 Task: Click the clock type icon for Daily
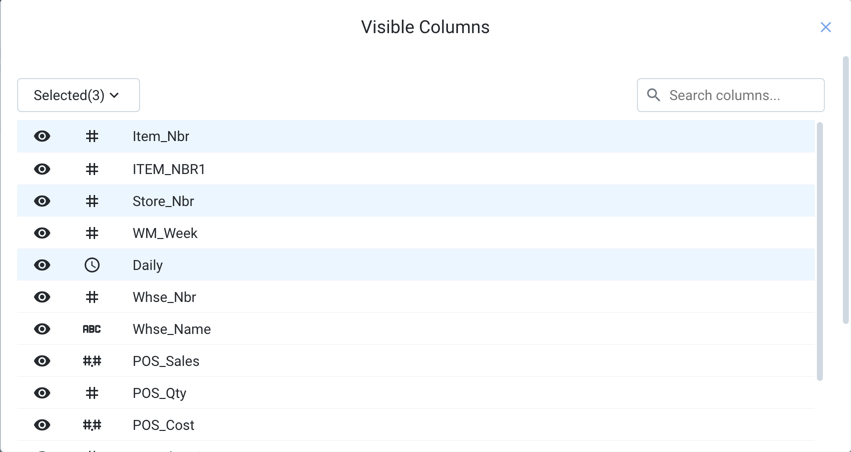pos(92,265)
